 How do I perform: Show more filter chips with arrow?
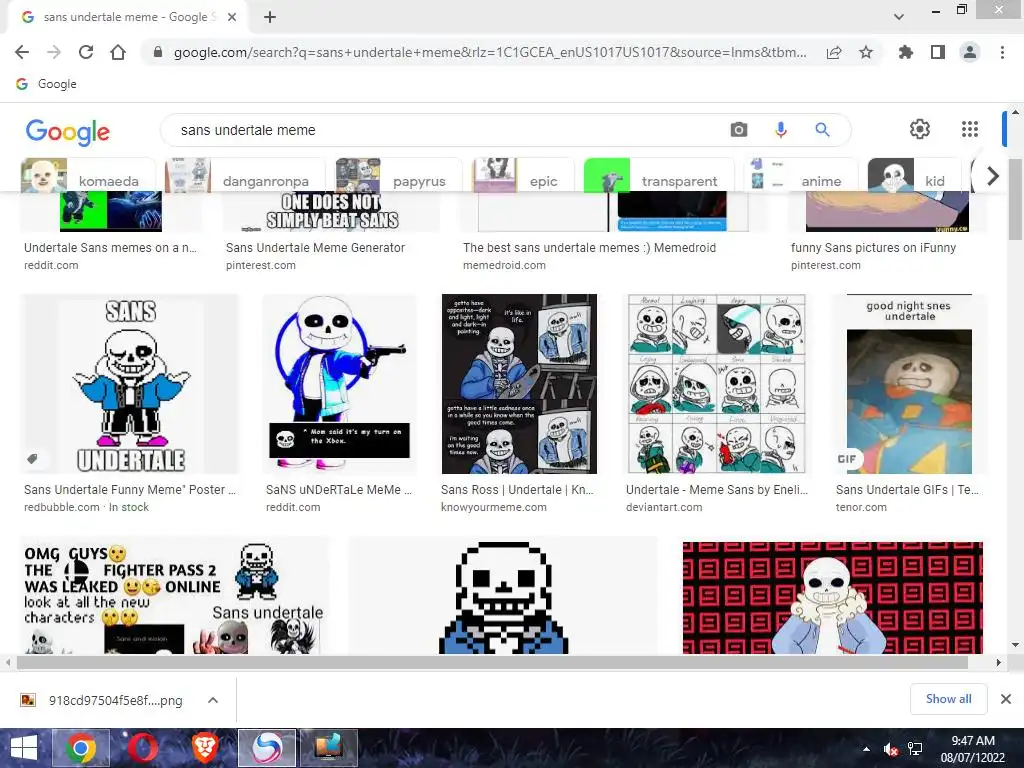(x=993, y=176)
